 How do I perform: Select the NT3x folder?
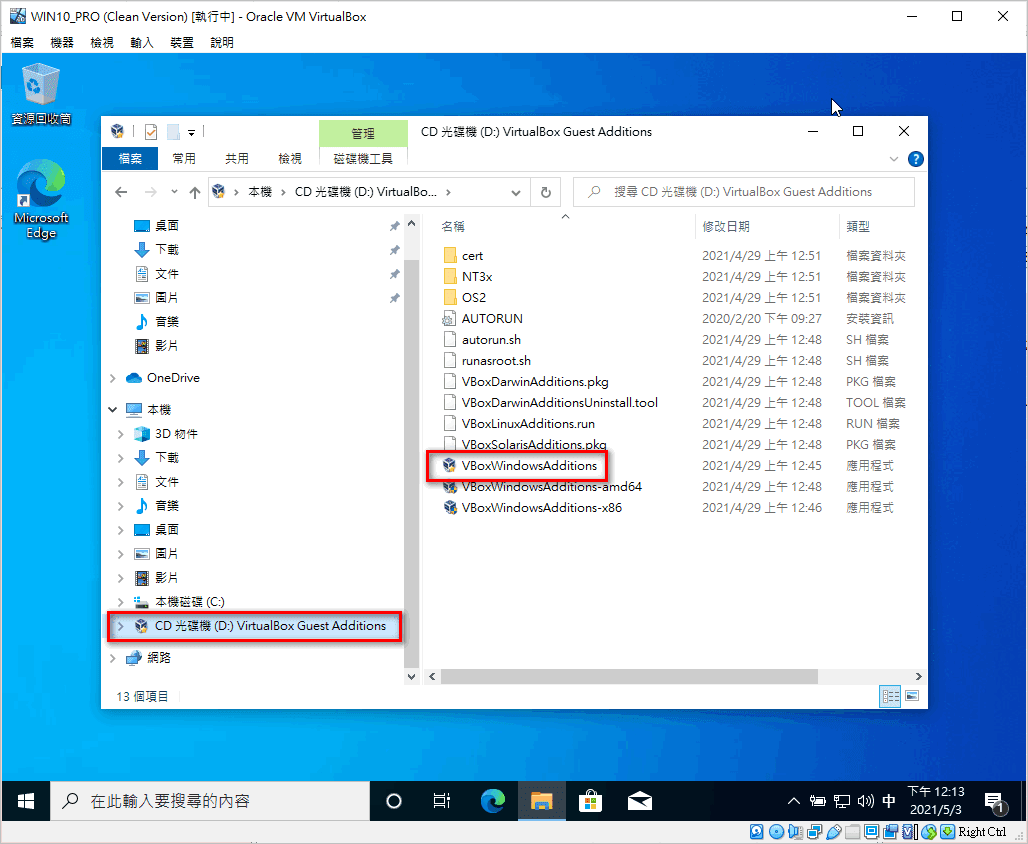467,277
